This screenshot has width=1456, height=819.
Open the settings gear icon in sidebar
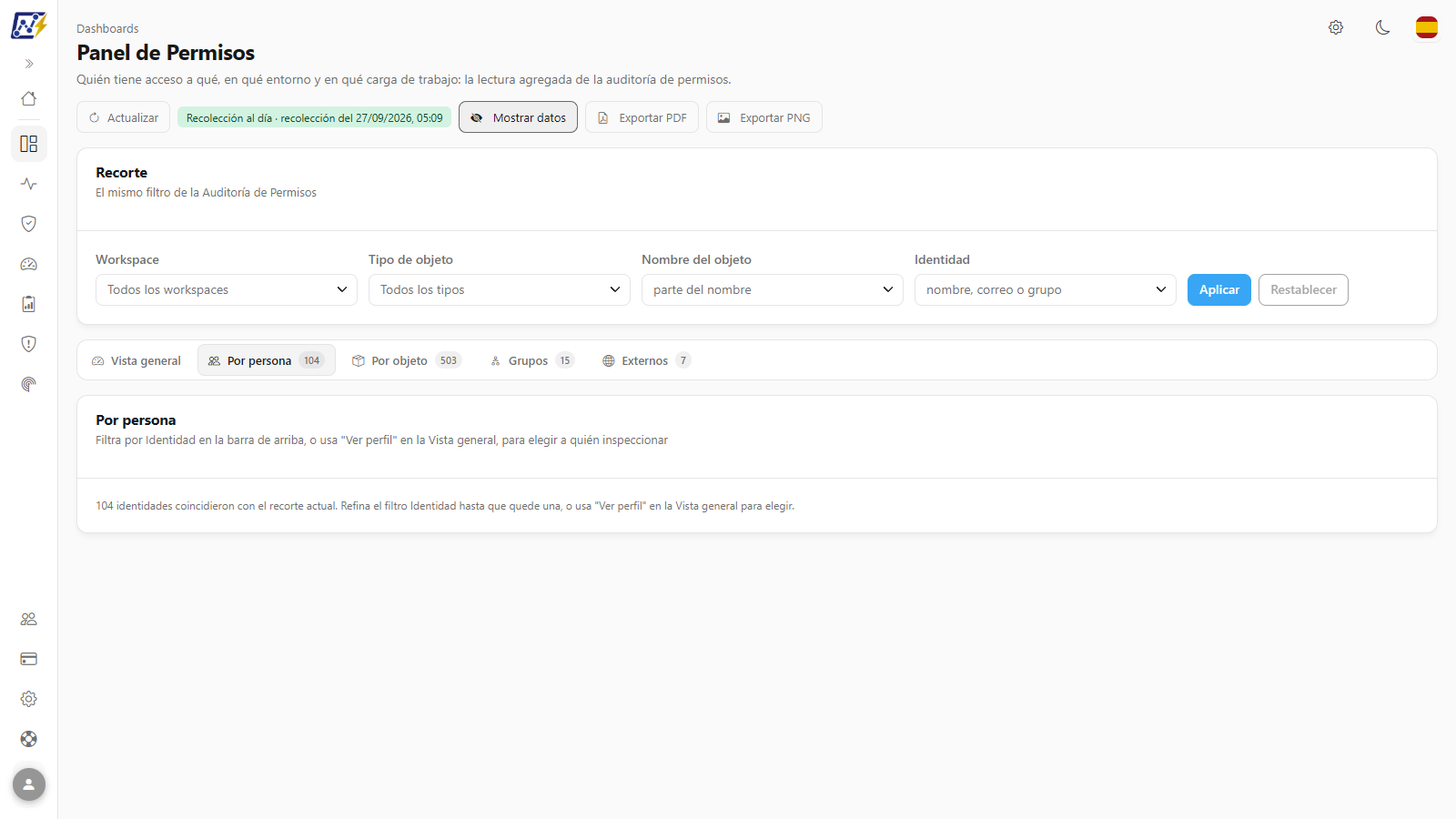29,699
